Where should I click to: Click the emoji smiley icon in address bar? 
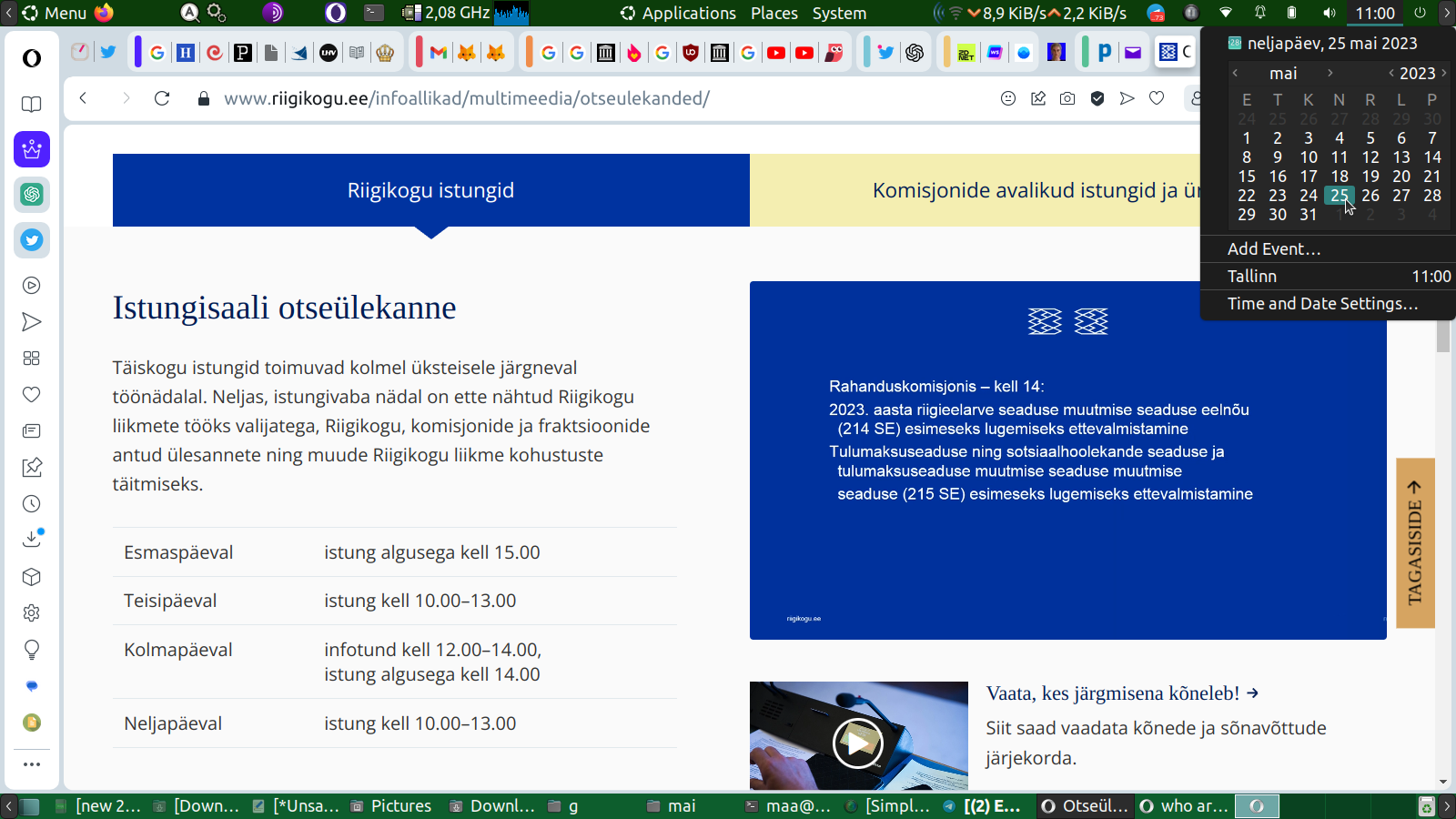click(1008, 98)
